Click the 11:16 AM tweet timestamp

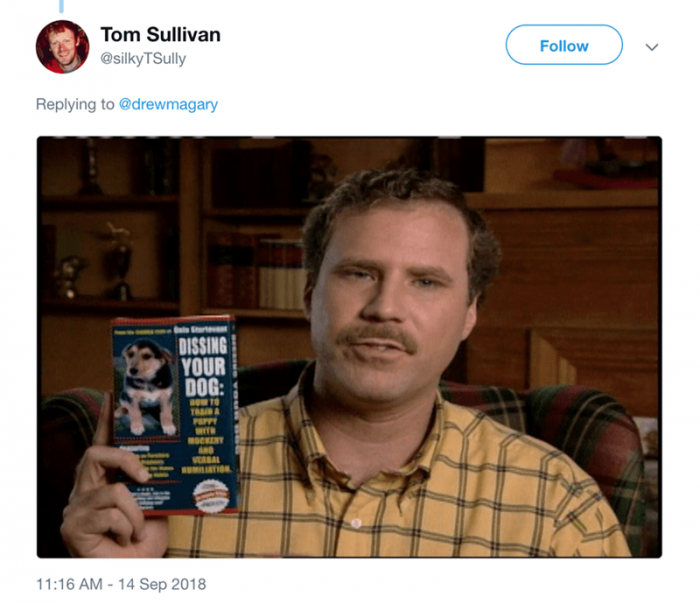(x=69, y=584)
